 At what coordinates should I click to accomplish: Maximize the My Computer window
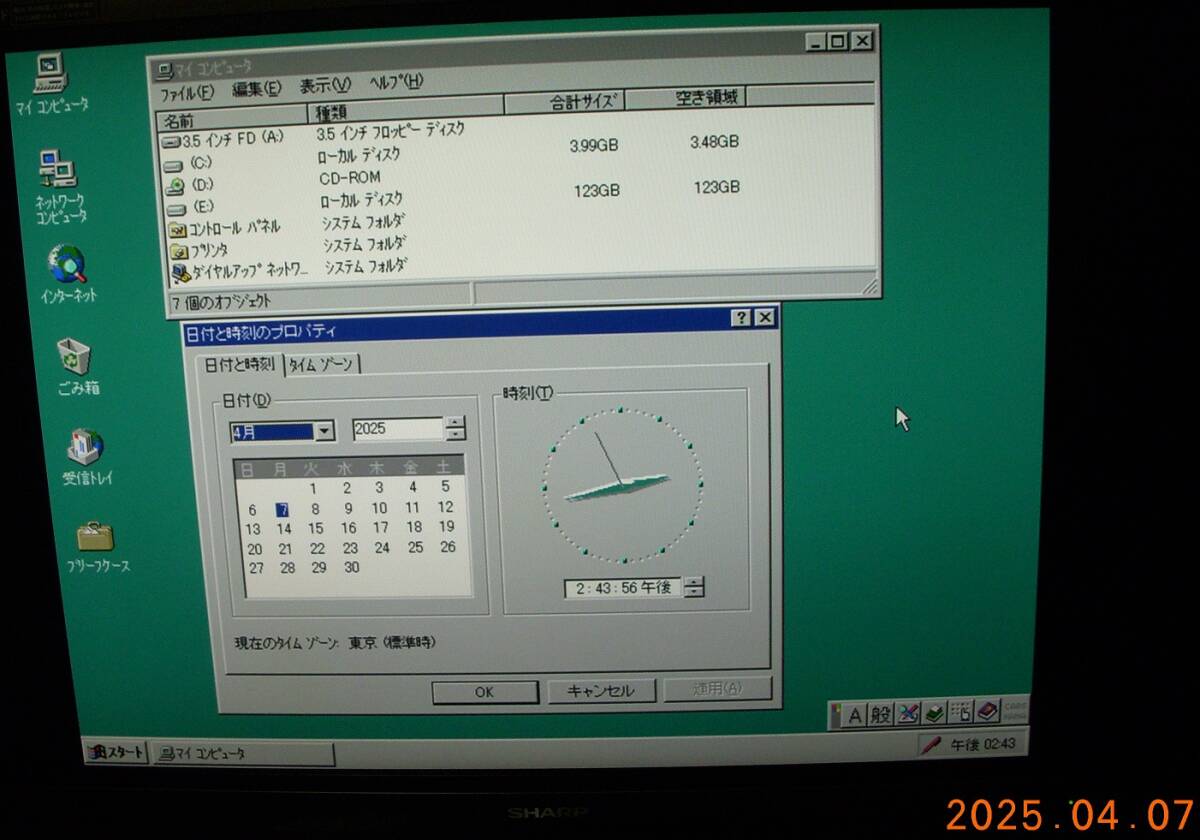[838, 41]
